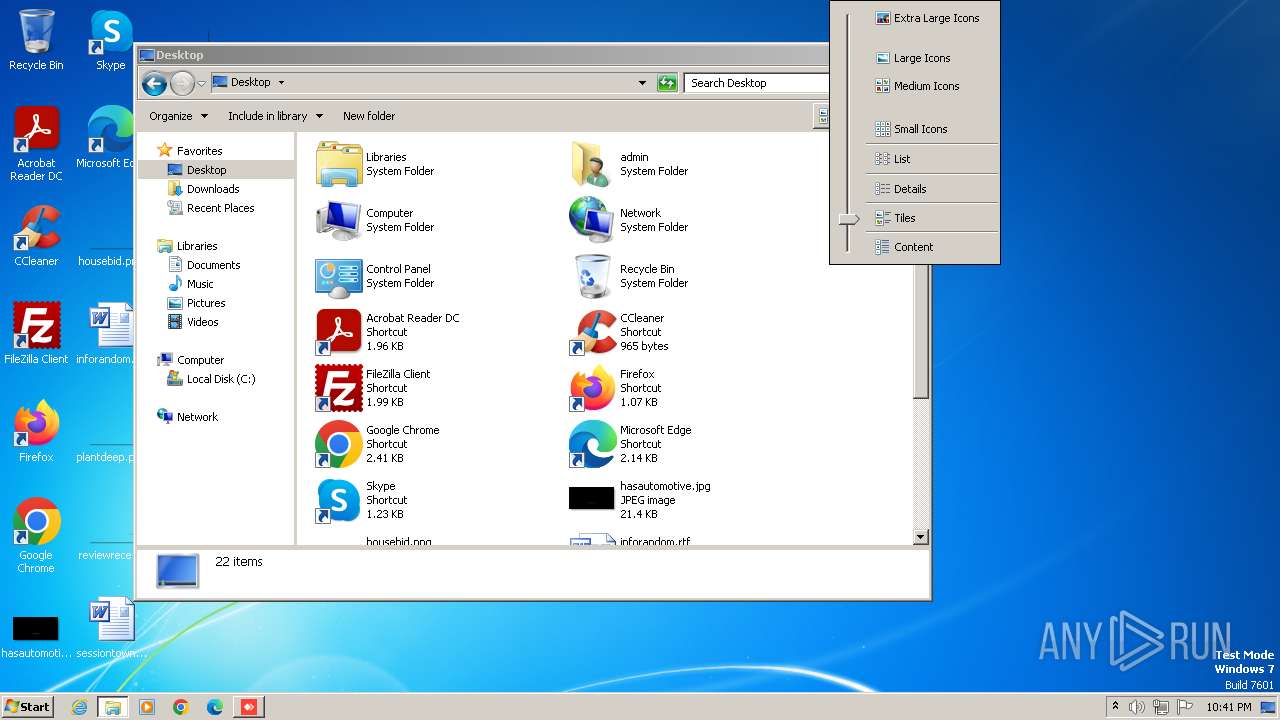Choose Tiles view option
This screenshot has height=720, width=1280.
(932, 218)
